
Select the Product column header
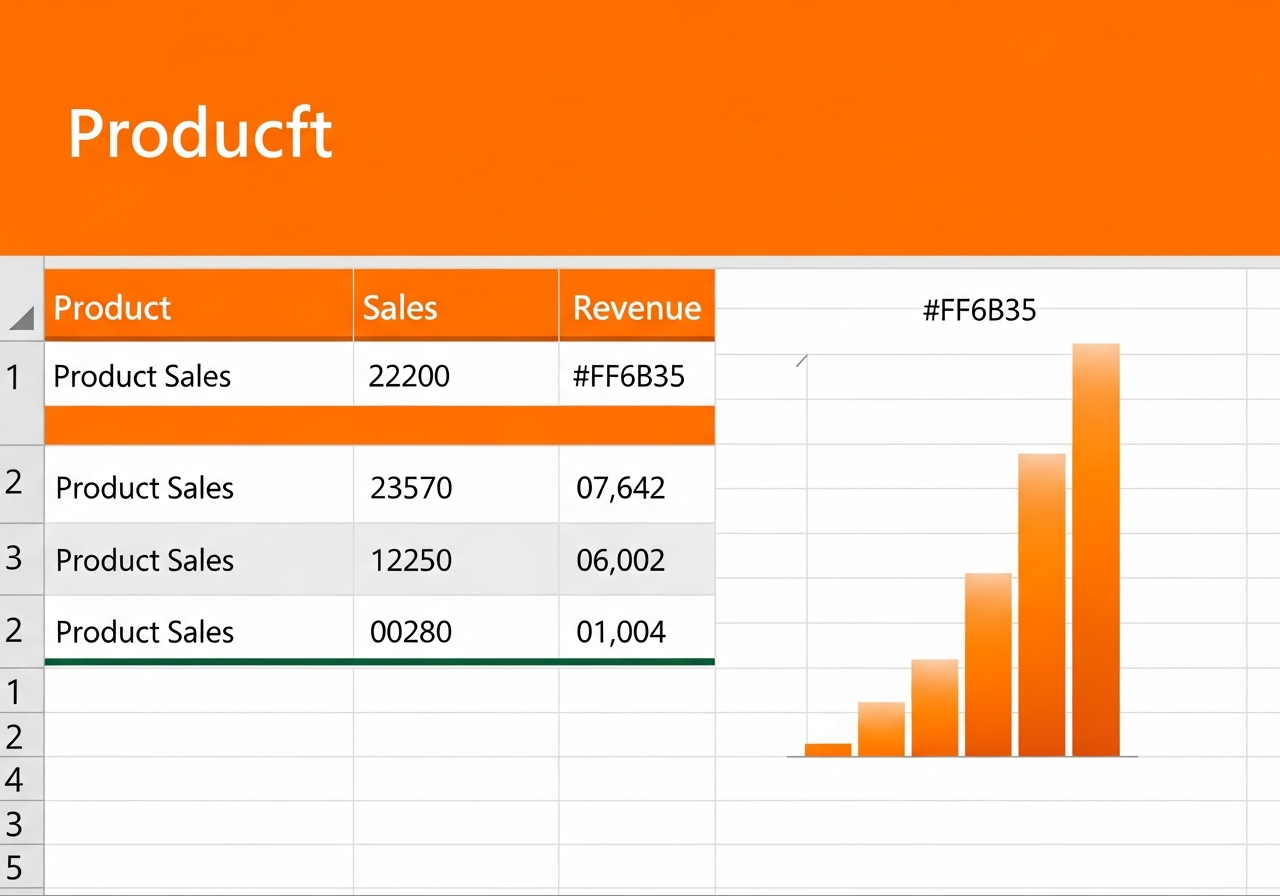[199, 306]
